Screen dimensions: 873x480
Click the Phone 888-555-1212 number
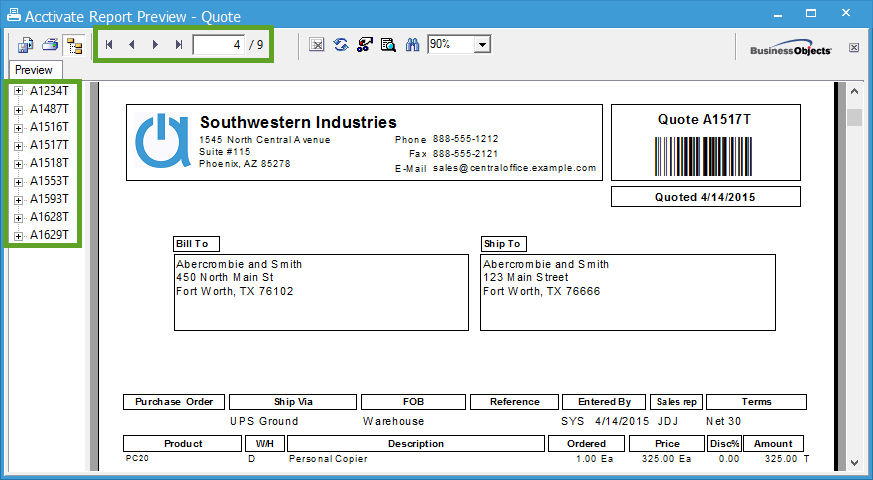coord(465,139)
